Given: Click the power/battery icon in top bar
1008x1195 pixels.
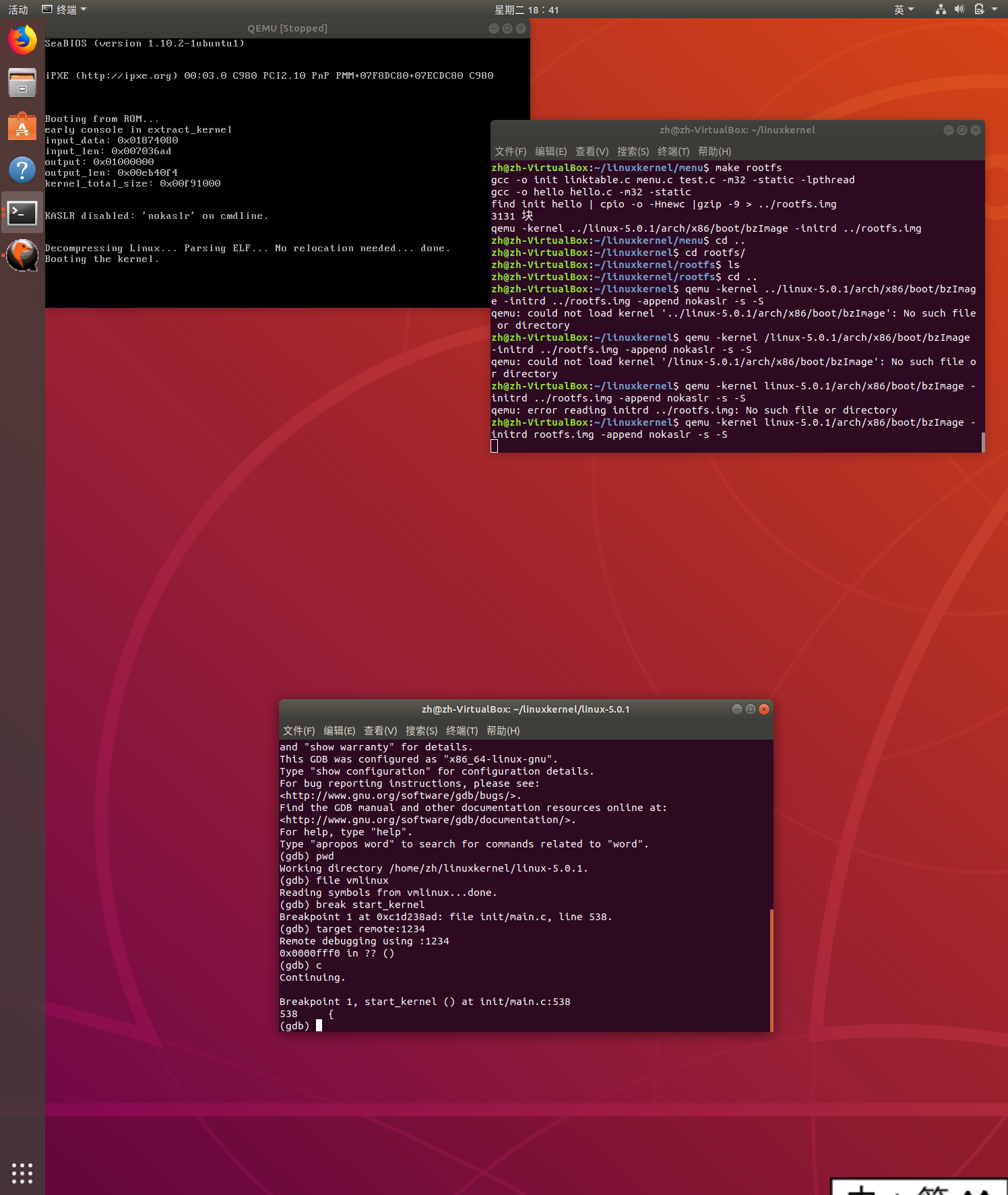Looking at the screenshot, I should [x=979, y=9].
